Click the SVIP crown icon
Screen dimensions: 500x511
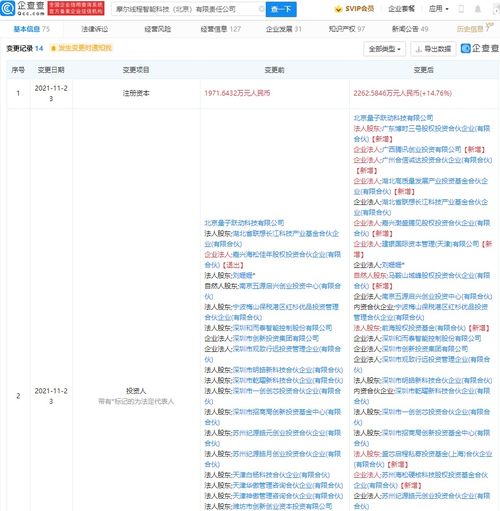coord(338,9)
